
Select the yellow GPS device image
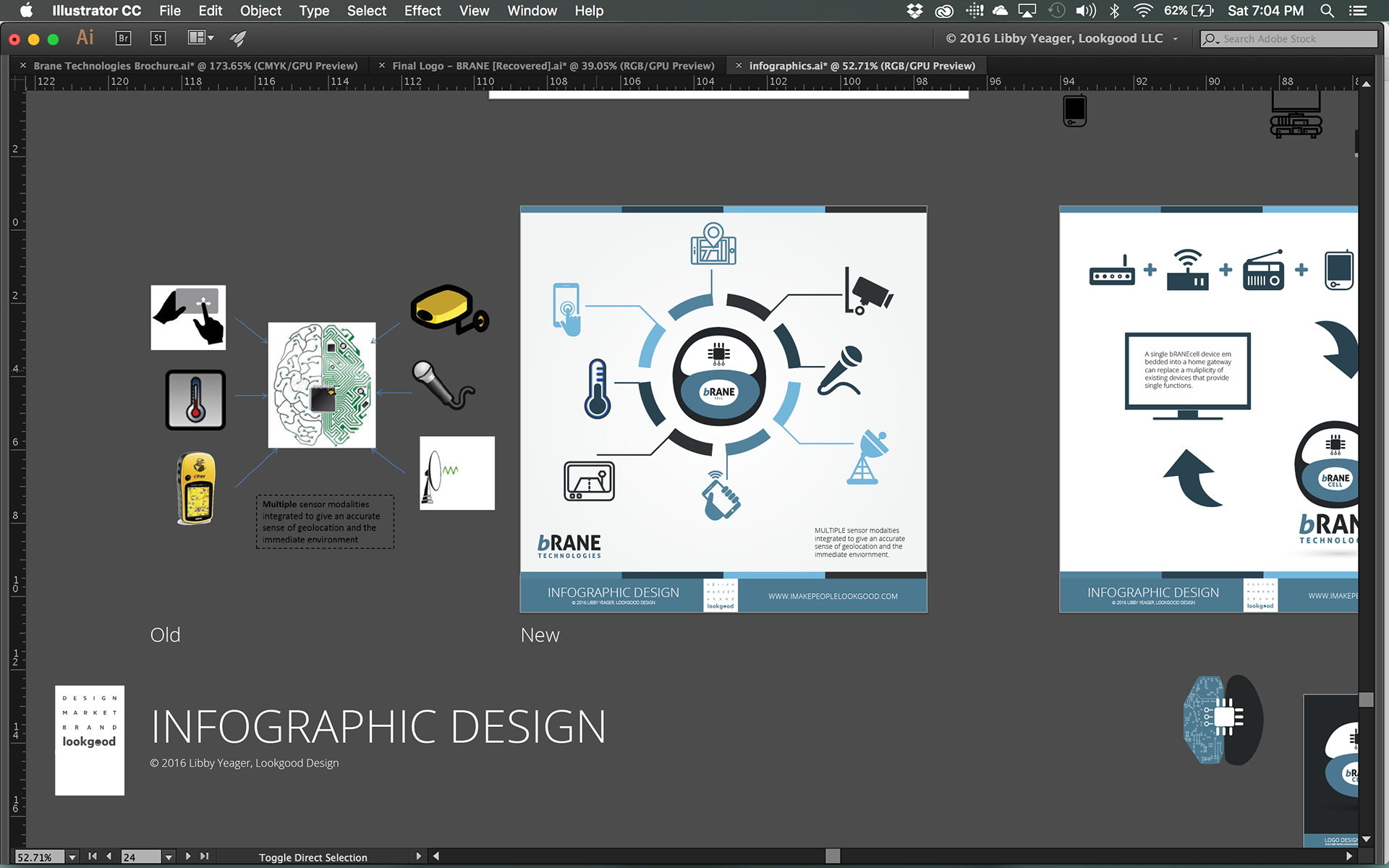[x=196, y=488]
